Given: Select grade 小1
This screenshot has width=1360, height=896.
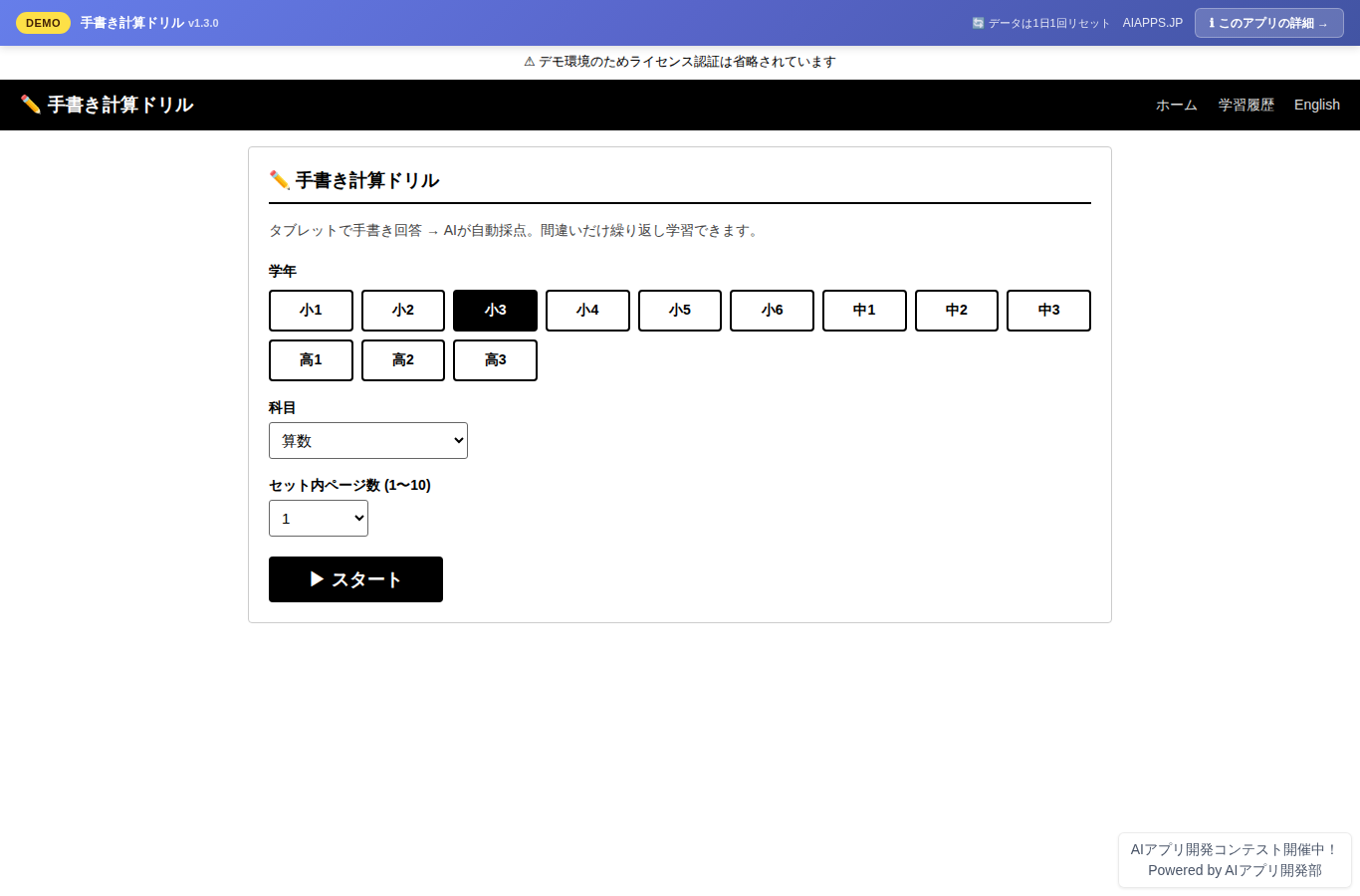Looking at the screenshot, I should pos(311,311).
